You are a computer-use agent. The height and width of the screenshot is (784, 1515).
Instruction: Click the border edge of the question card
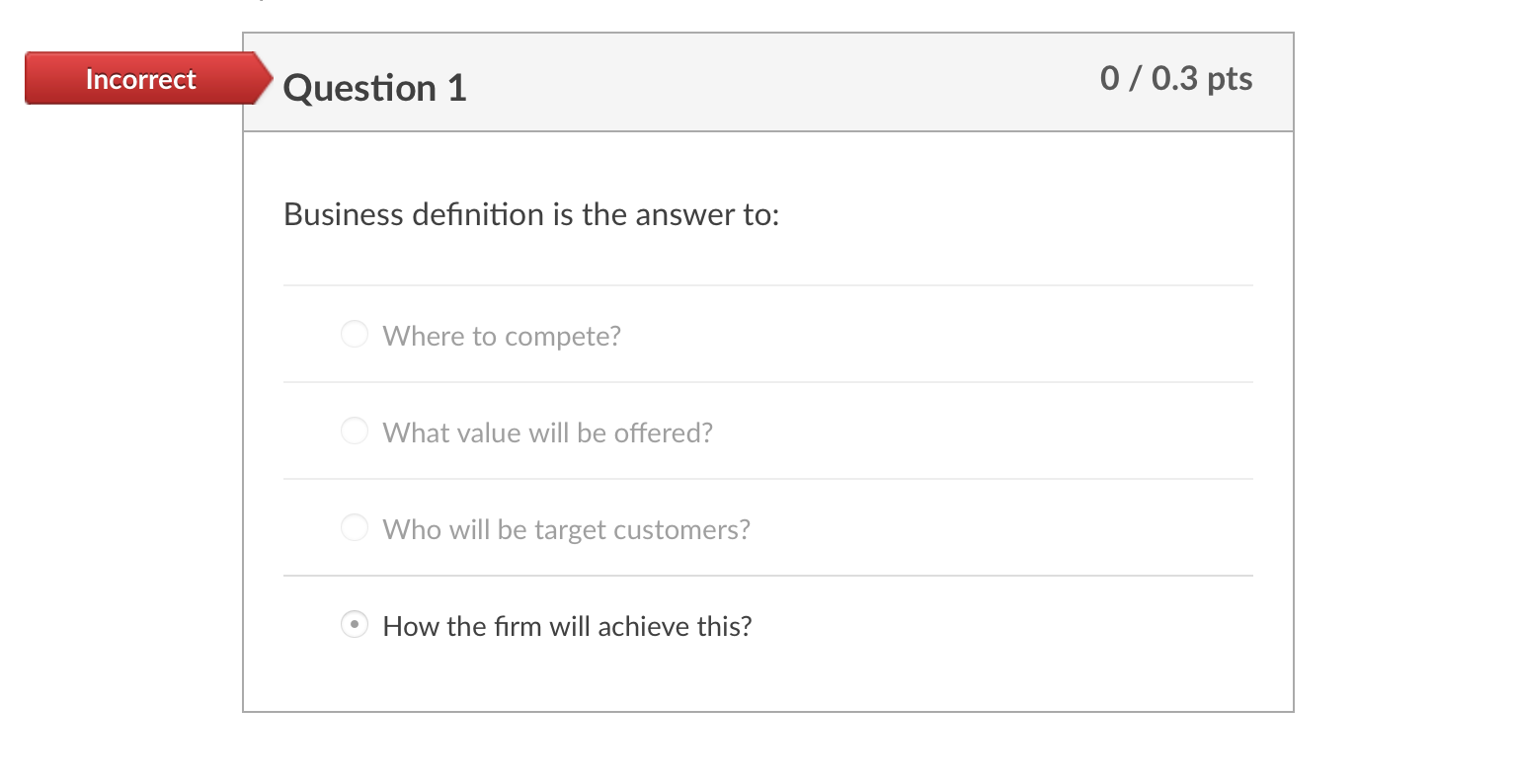click(1292, 395)
